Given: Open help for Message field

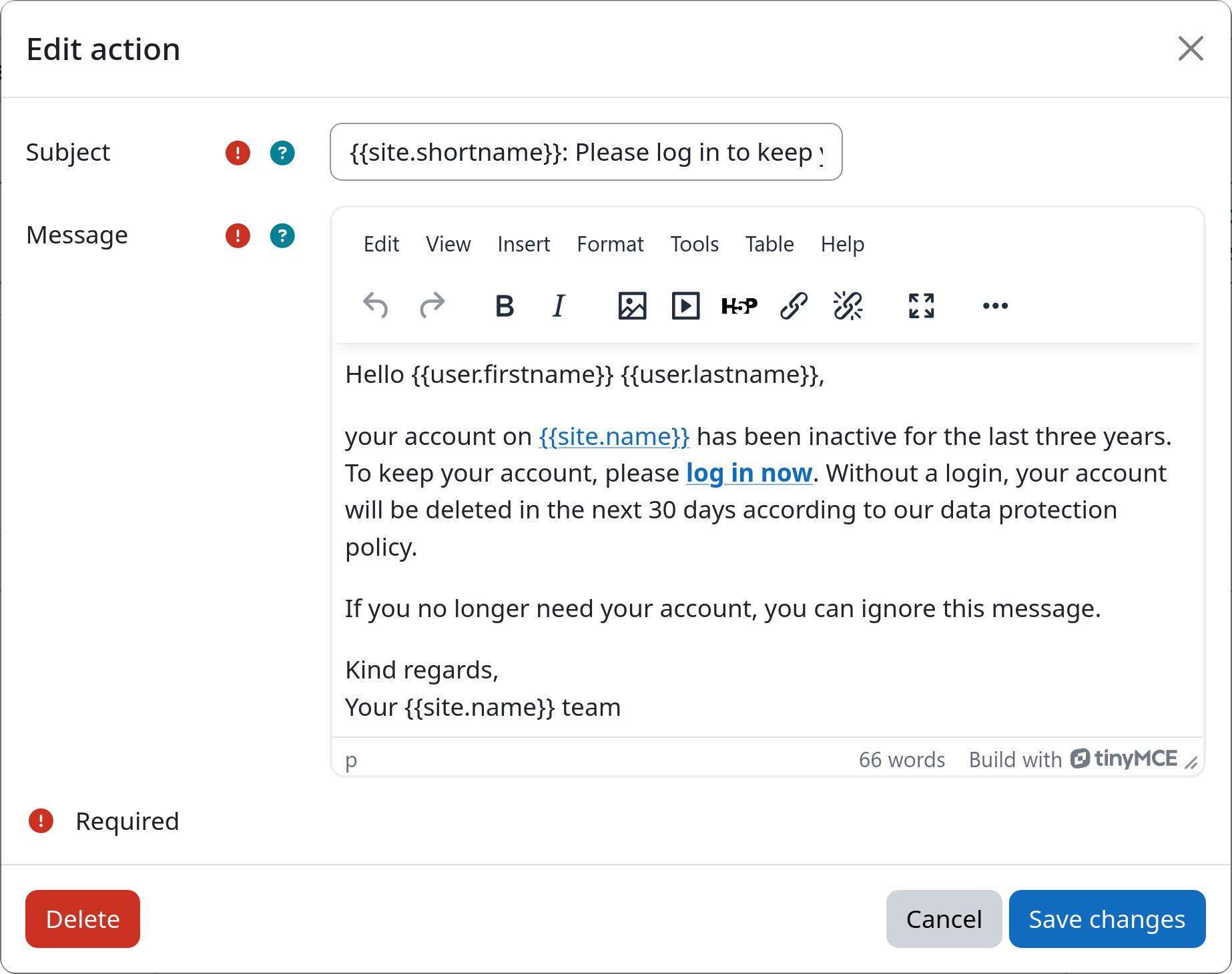Looking at the screenshot, I should tap(282, 235).
